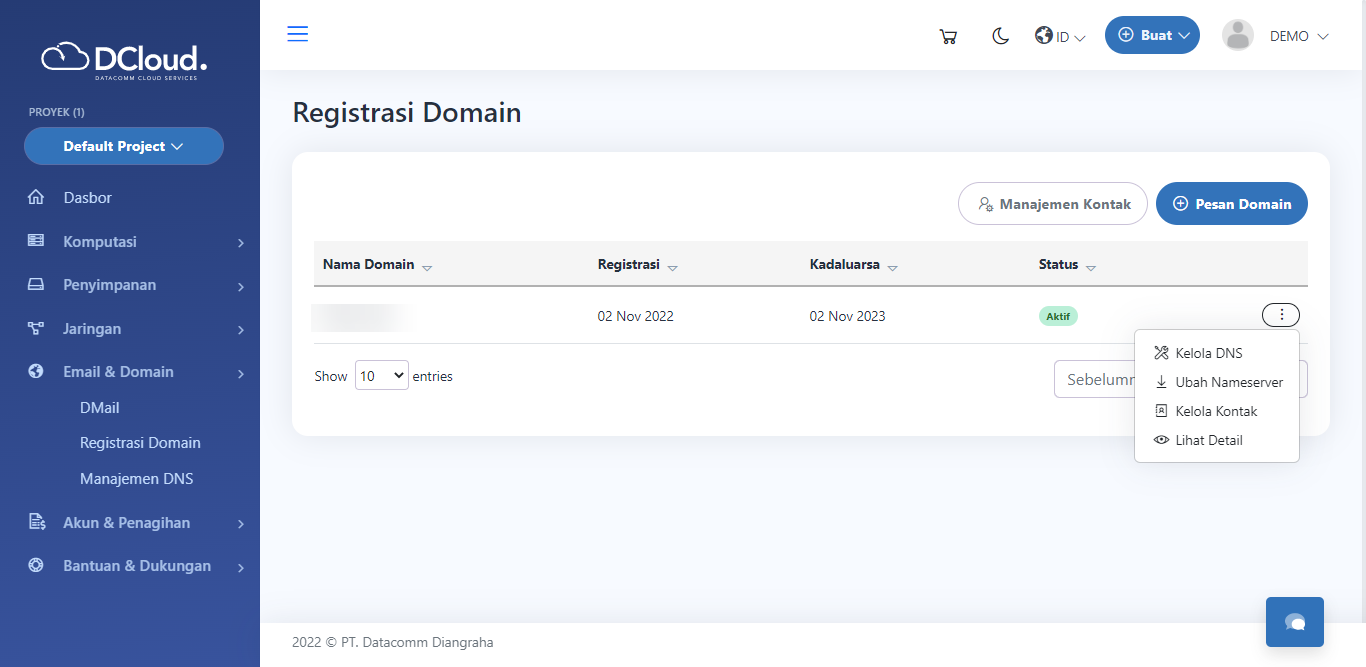Viewport: 1366px width, 667px height.
Task: Click the three-dot actions icon in row
Action: coord(1281,315)
